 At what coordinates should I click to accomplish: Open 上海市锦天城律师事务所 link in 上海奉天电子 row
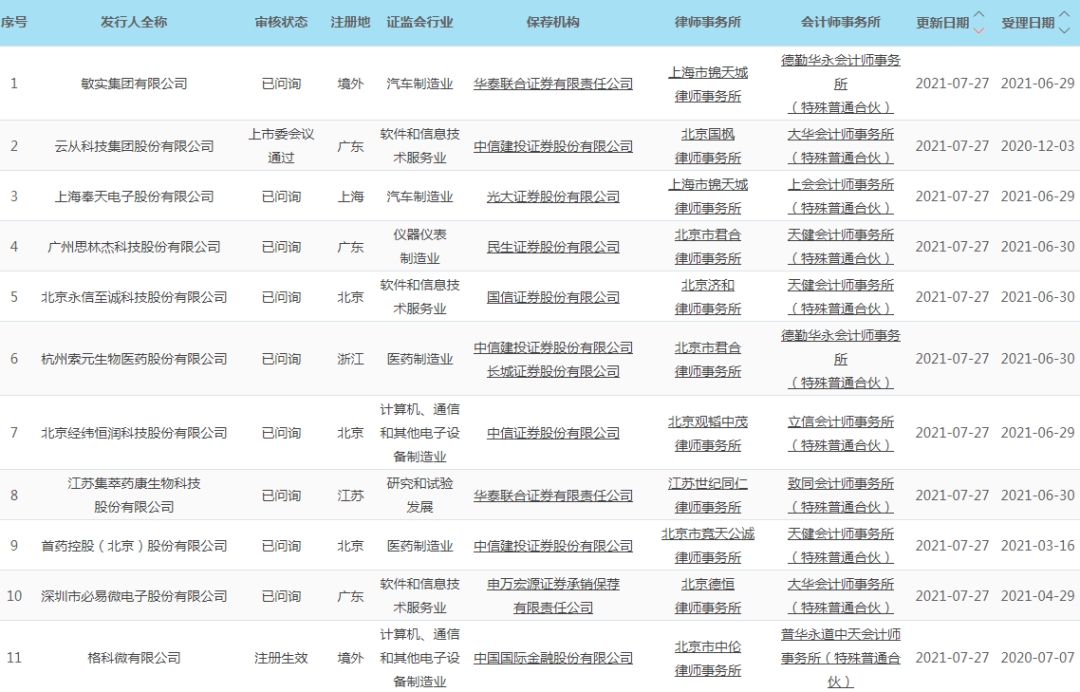click(x=707, y=196)
